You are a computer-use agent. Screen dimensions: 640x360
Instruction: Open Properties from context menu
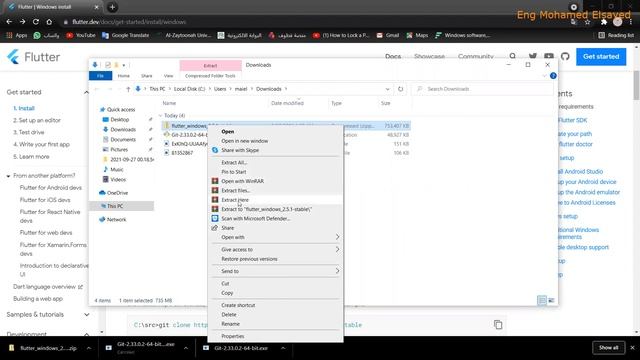coord(233,336)
